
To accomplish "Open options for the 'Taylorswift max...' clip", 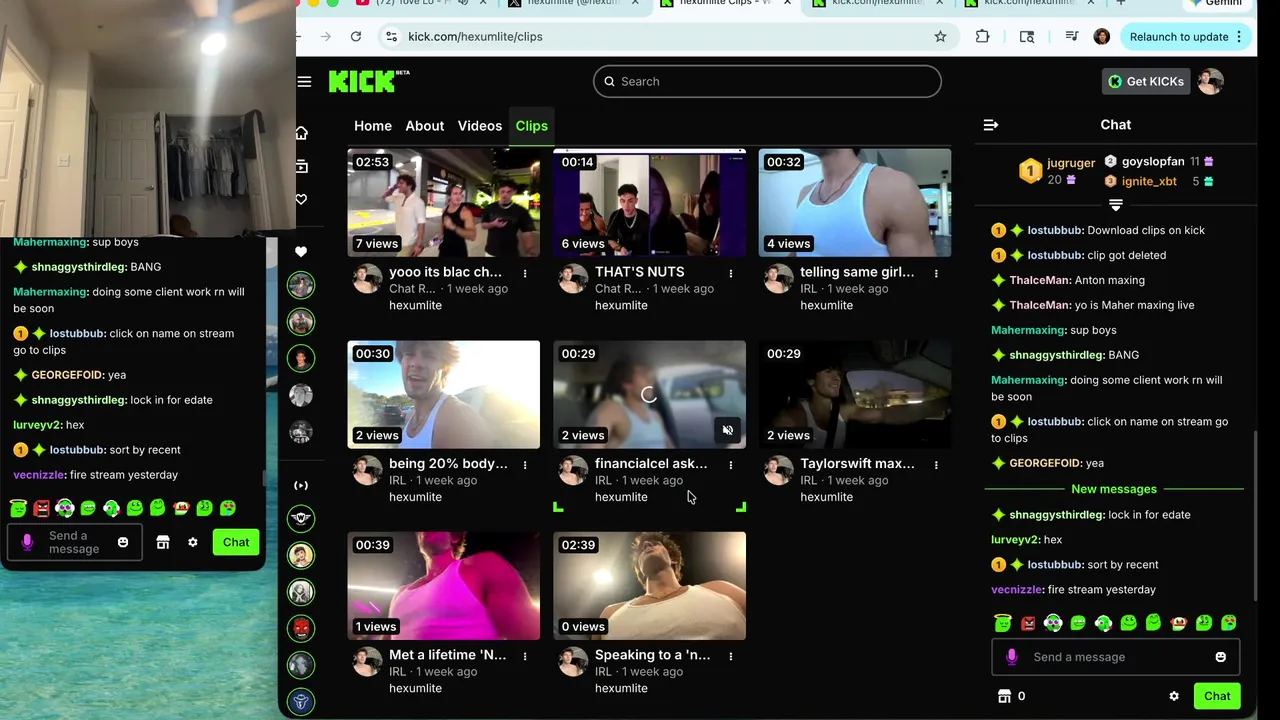I will pos(936,465).
